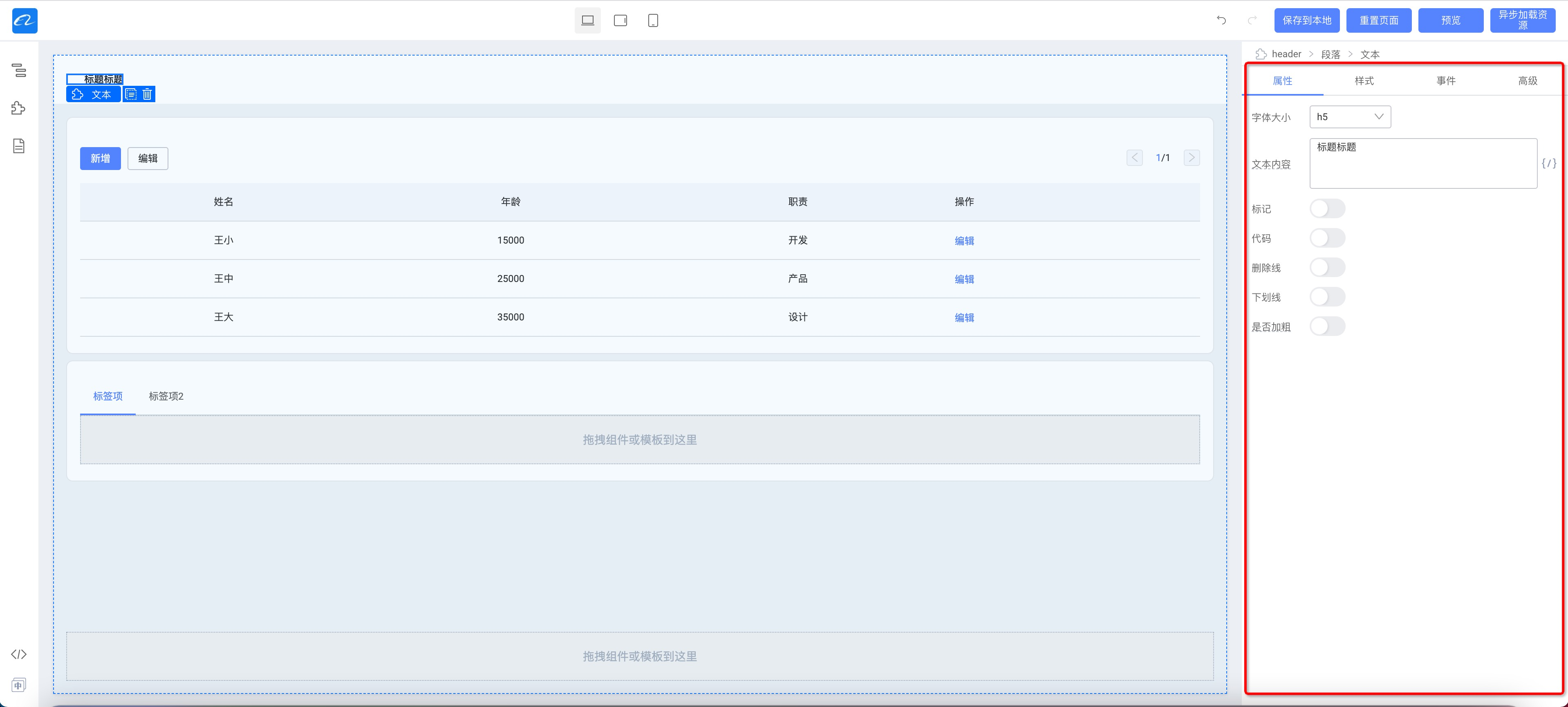The width and height of the screenshot is (1568, 707).
Task: Enable the 删除线 switch
Action: pyautogui.click(x=1327, y=268)
